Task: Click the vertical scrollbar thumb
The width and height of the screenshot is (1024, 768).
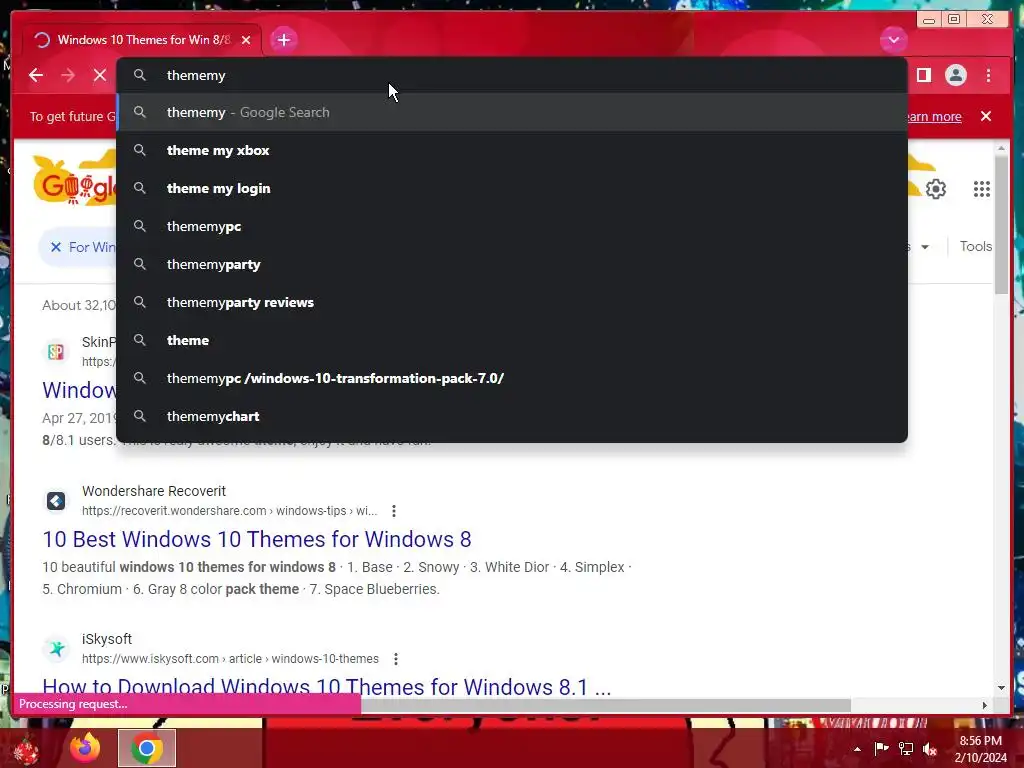Action: (1001, 224)
